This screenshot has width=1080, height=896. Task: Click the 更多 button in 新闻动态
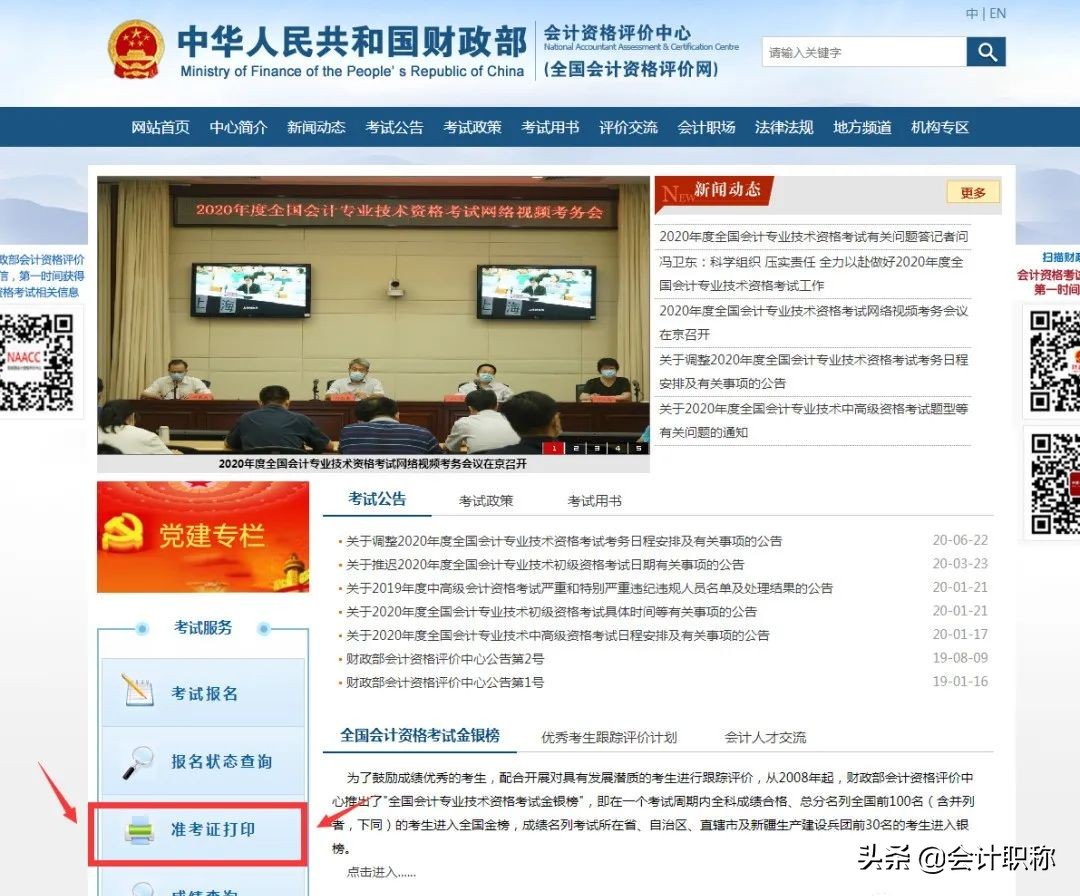971,192
